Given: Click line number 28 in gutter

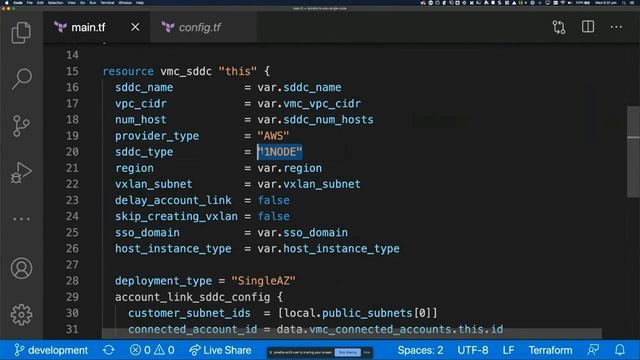Looking at the screenshot, I should (72, 281).
